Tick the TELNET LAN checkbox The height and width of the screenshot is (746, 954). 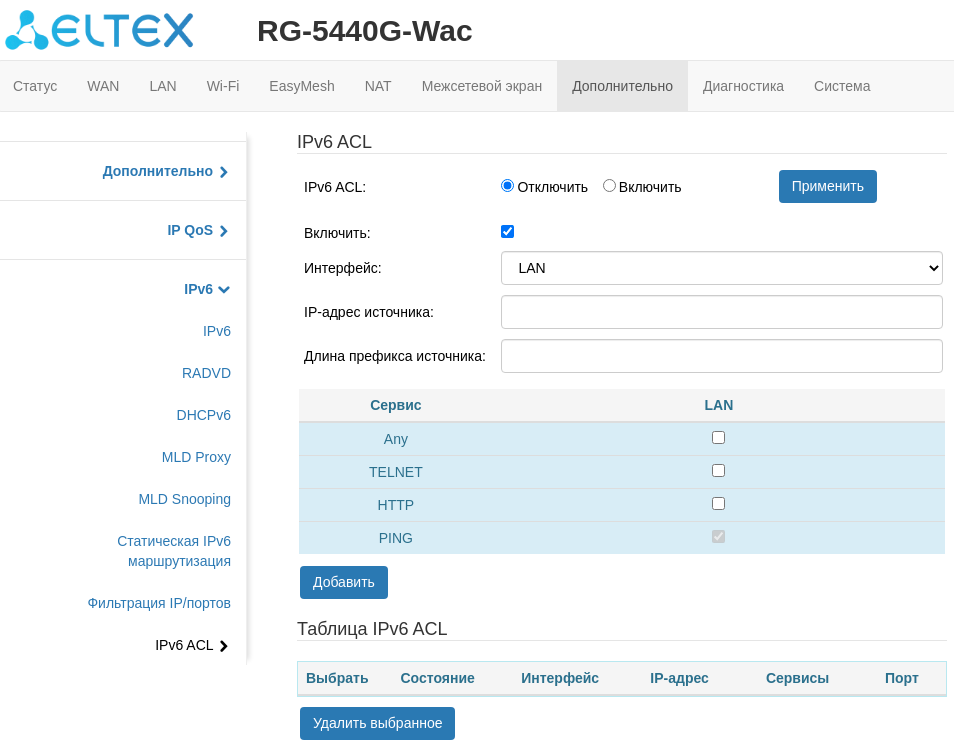[718, 471]
